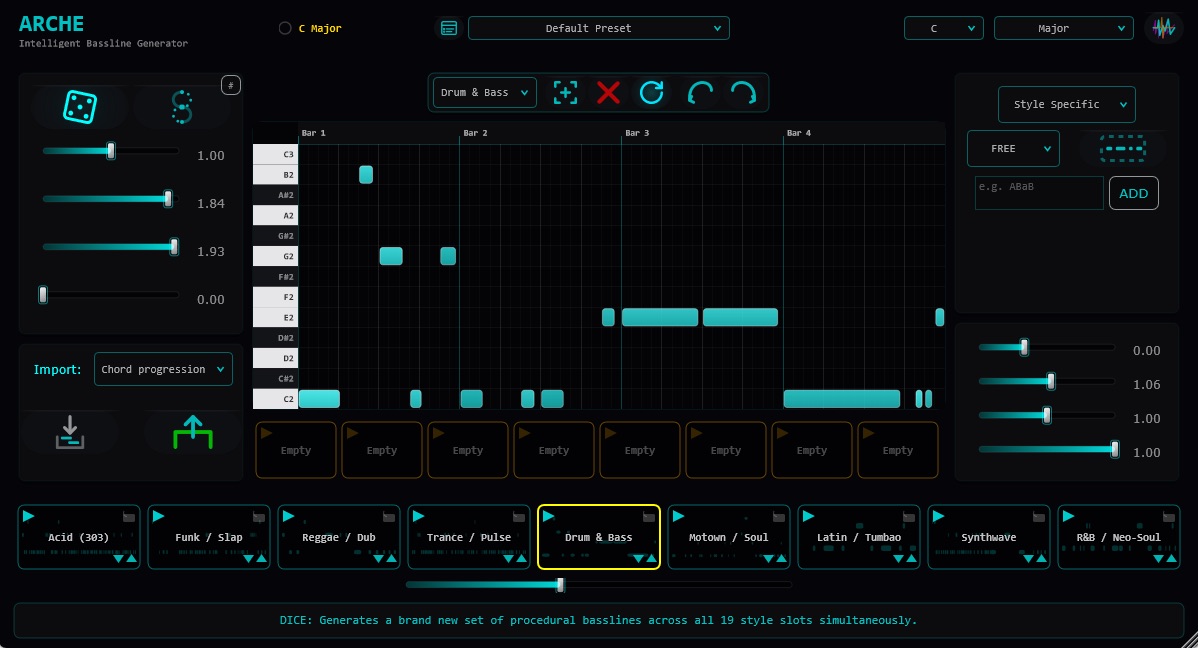Play the Synthwave style preview
Viewport: 1198px width, 648px height.
[x=938, y=516]
